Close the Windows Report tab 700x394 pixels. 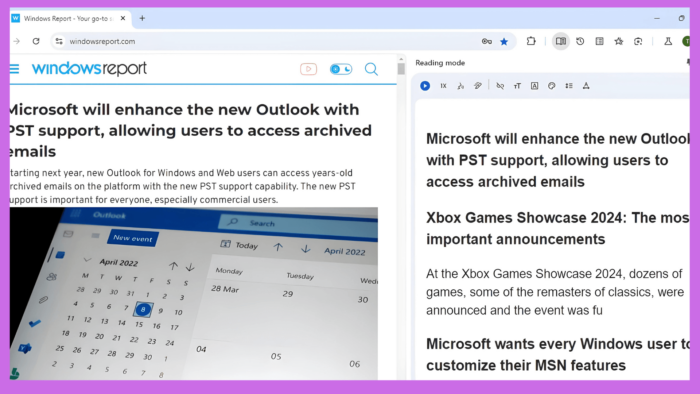123,18
